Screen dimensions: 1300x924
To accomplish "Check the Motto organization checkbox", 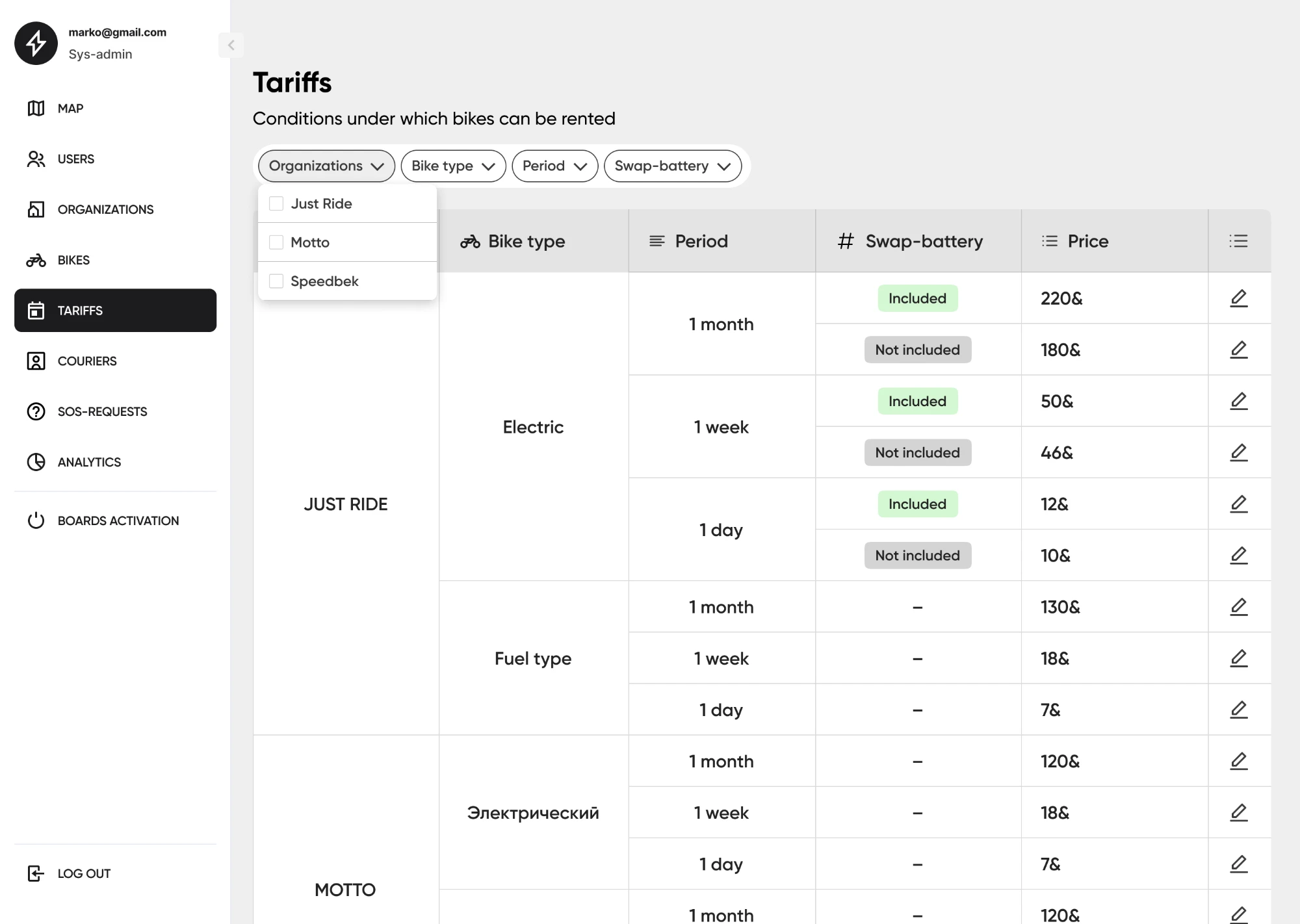I will pos(276,242).
